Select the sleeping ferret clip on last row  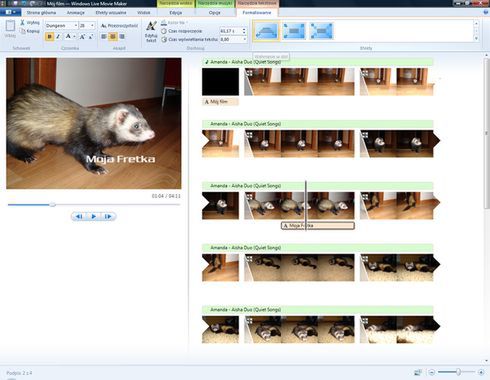(x=299, y=330)
